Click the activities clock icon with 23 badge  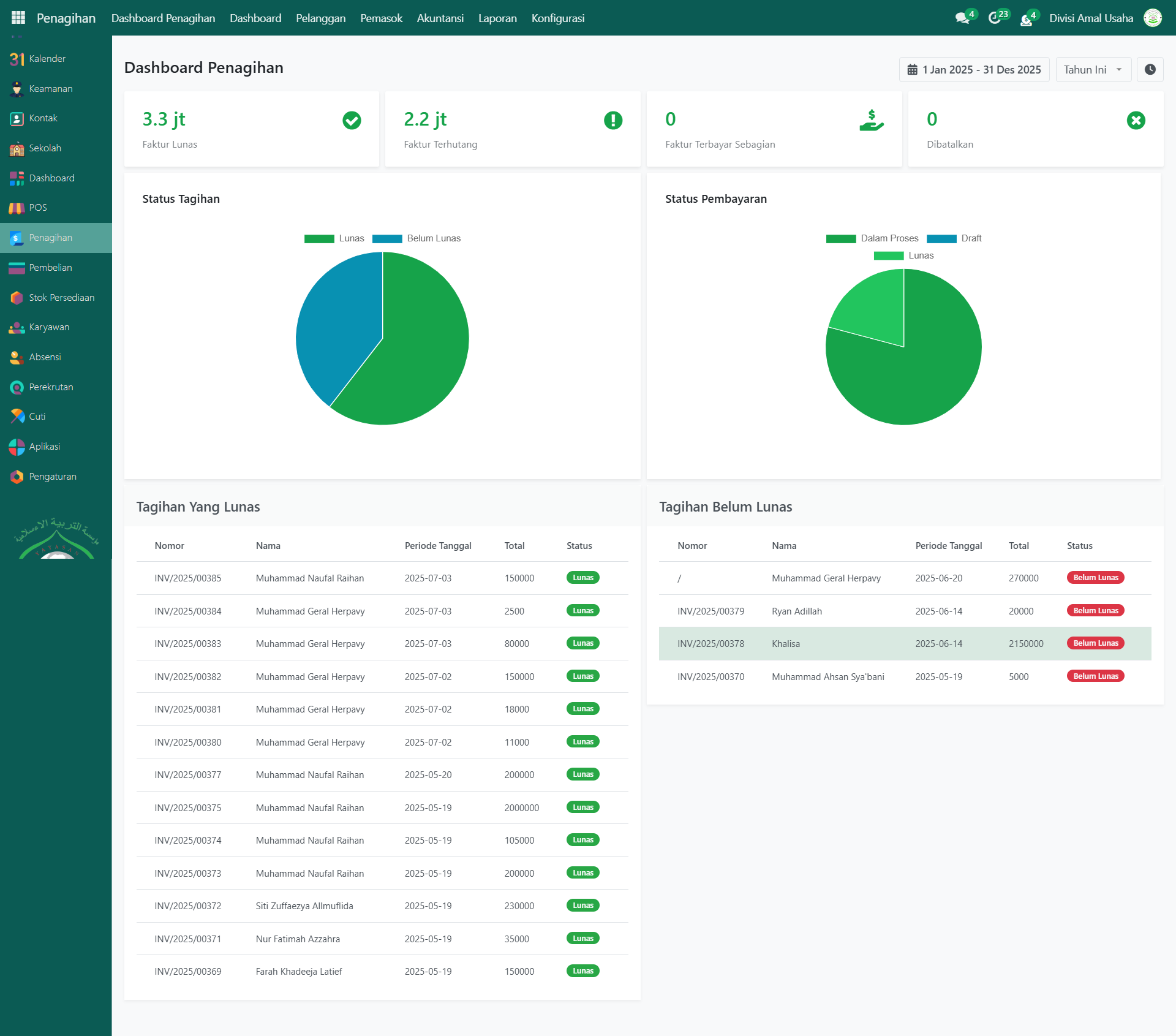(995, 18)
